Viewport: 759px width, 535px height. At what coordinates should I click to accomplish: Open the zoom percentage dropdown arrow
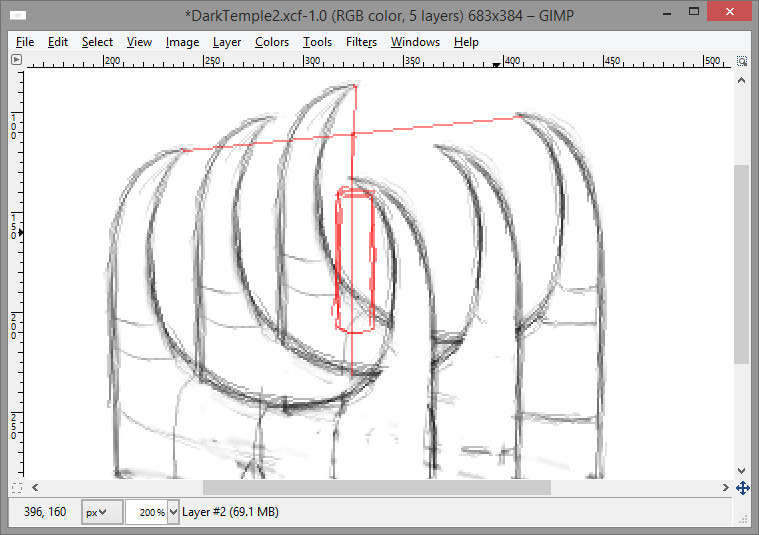pos(173,512)
